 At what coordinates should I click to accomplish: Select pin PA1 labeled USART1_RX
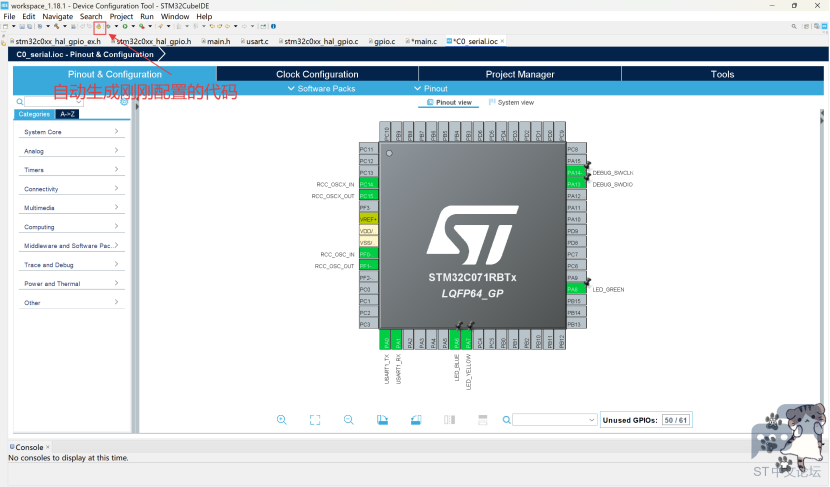tap(397, 340)
